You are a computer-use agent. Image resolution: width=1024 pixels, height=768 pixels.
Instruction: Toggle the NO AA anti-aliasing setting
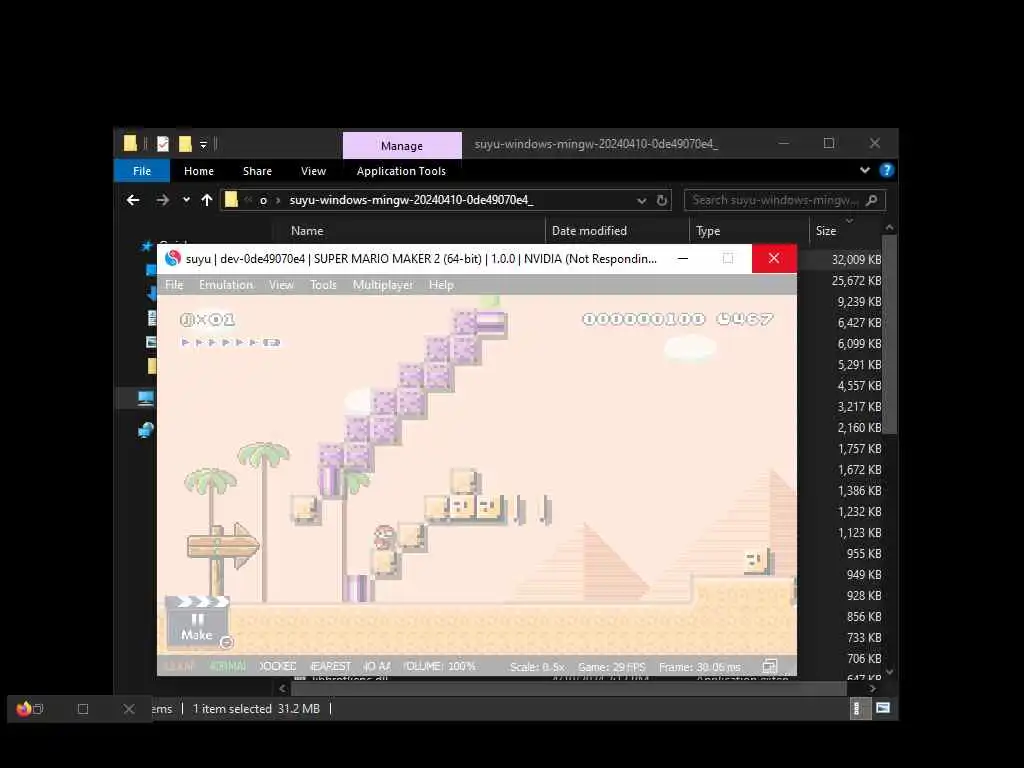377,666
